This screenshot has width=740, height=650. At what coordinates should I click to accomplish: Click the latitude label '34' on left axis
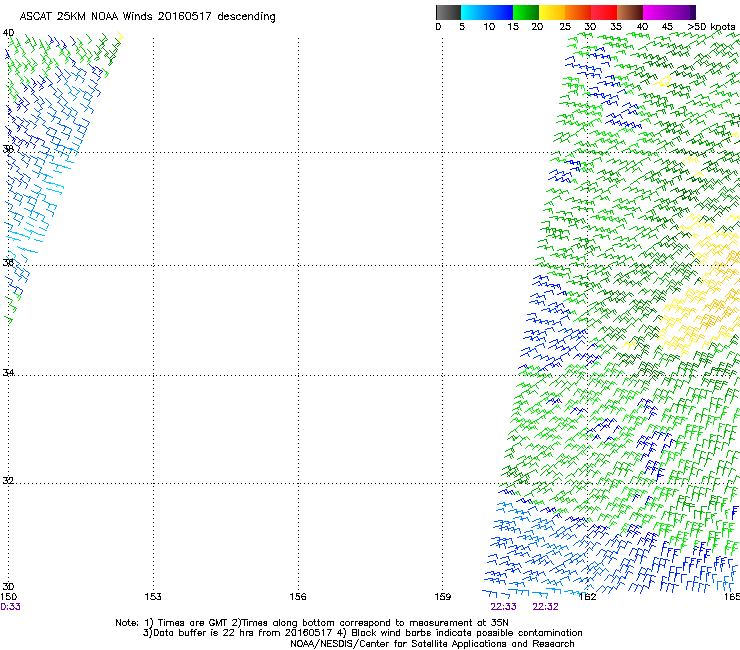tap(8, 372)
